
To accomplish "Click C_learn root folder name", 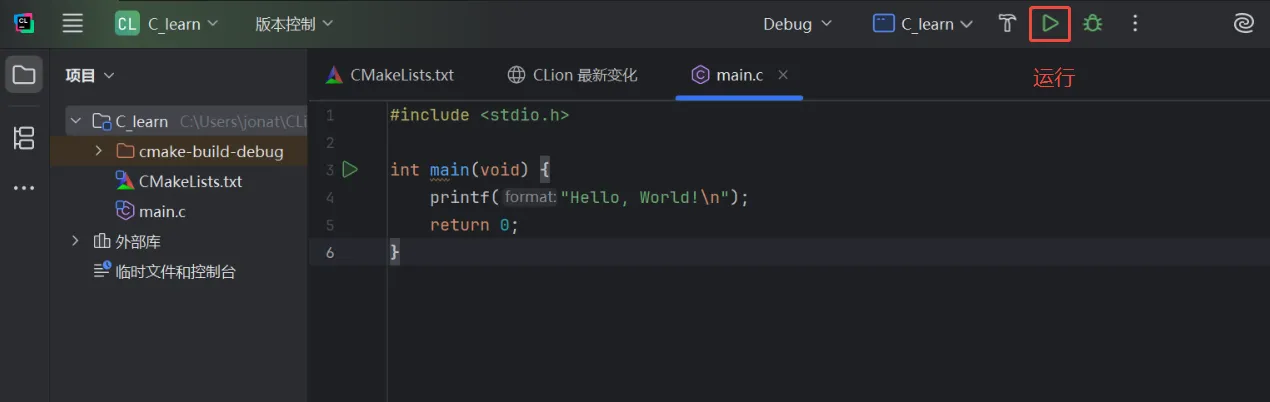I will click(142, 122).
